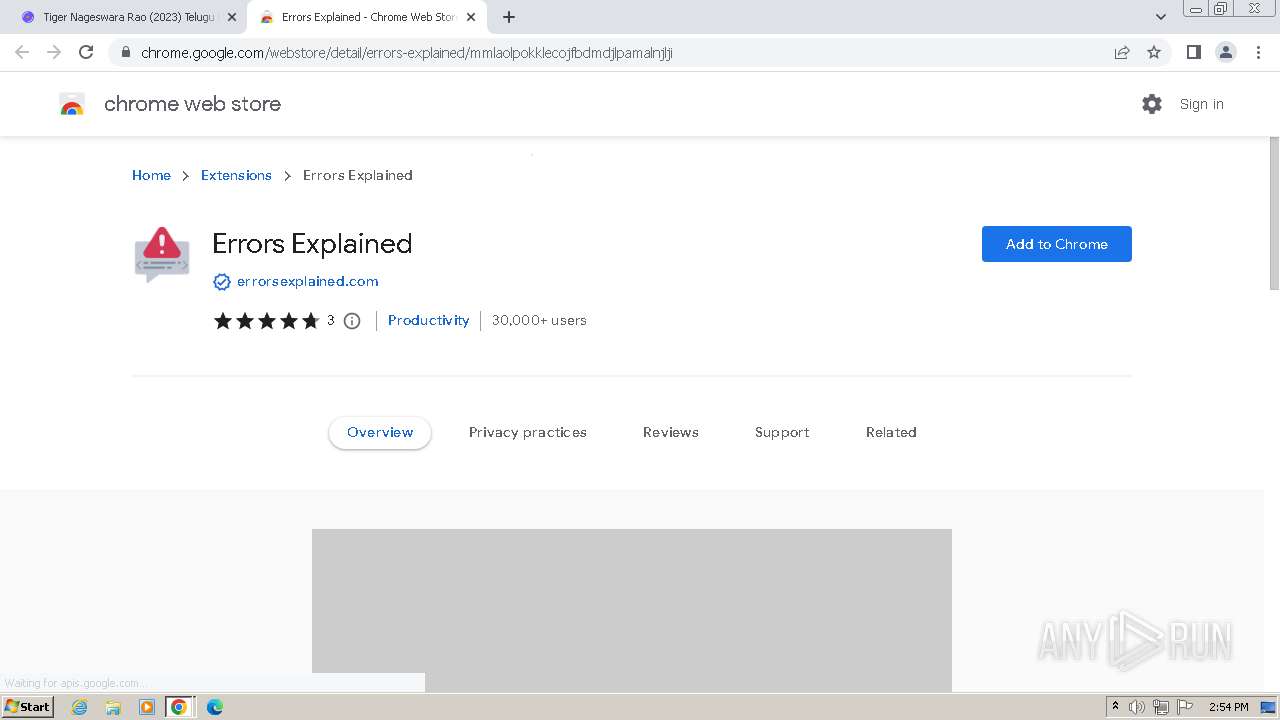Open the Chrome three-dot menu
This screenshot has width=1280, height=720.
point(1259,52)
